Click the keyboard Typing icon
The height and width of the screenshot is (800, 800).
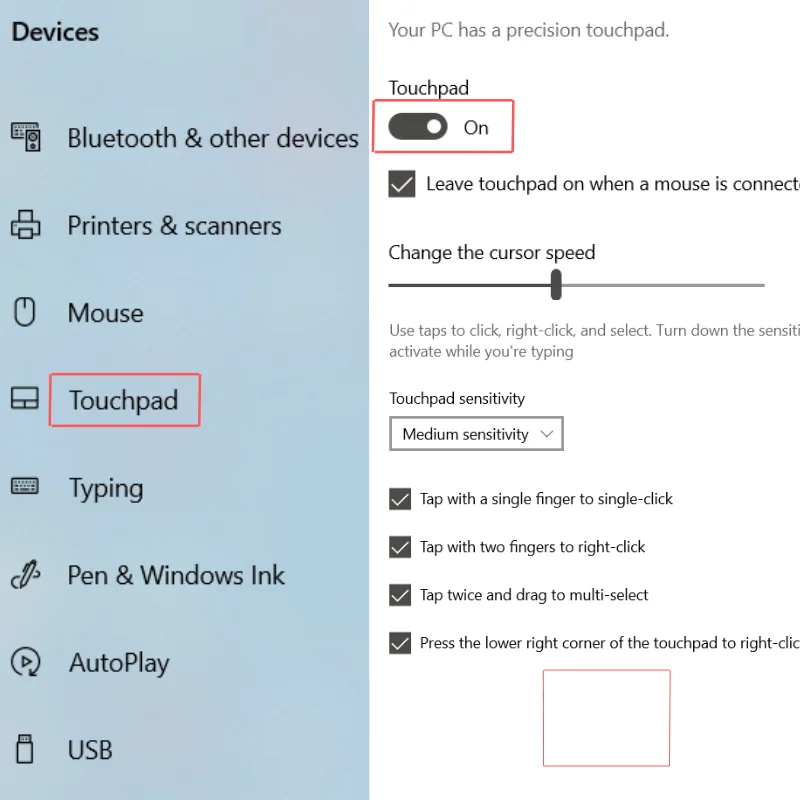pos(25,486)
